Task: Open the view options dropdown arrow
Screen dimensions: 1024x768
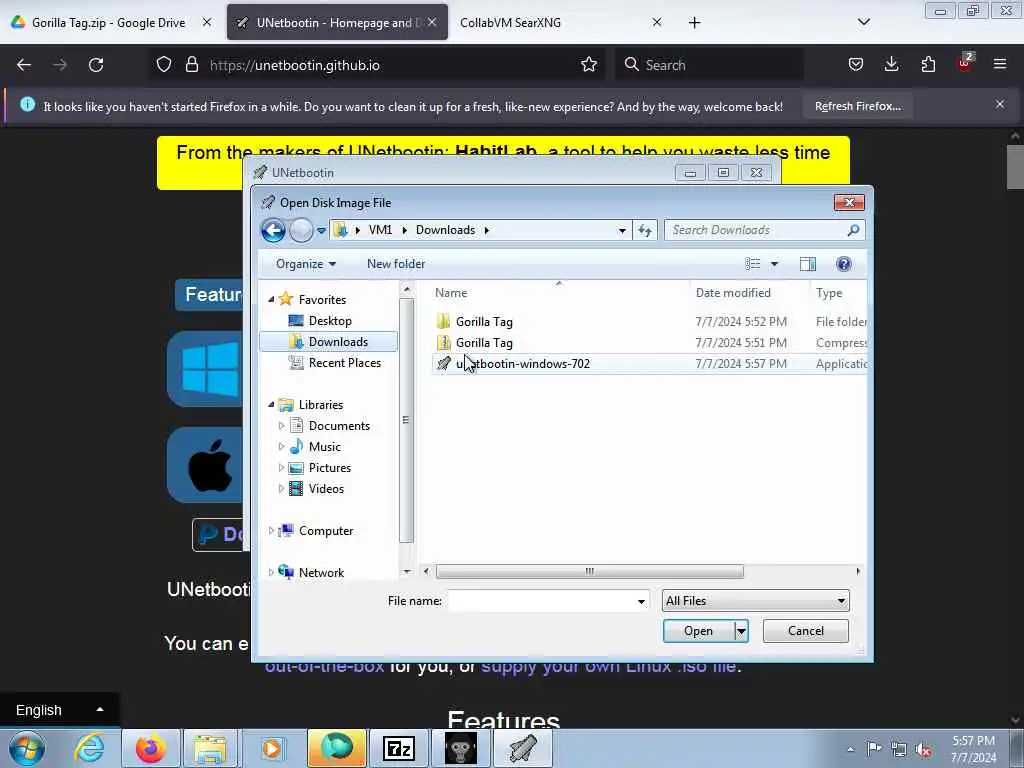Action: tap(775, 264)
